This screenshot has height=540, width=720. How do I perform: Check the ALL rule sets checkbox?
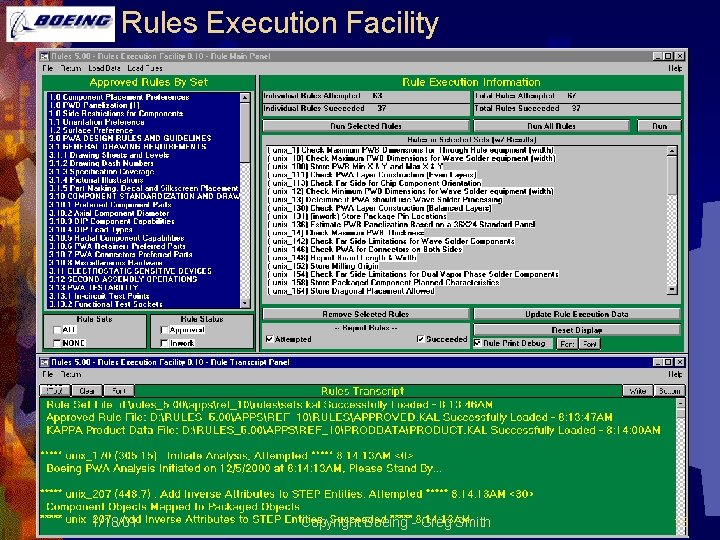point(57,330)
